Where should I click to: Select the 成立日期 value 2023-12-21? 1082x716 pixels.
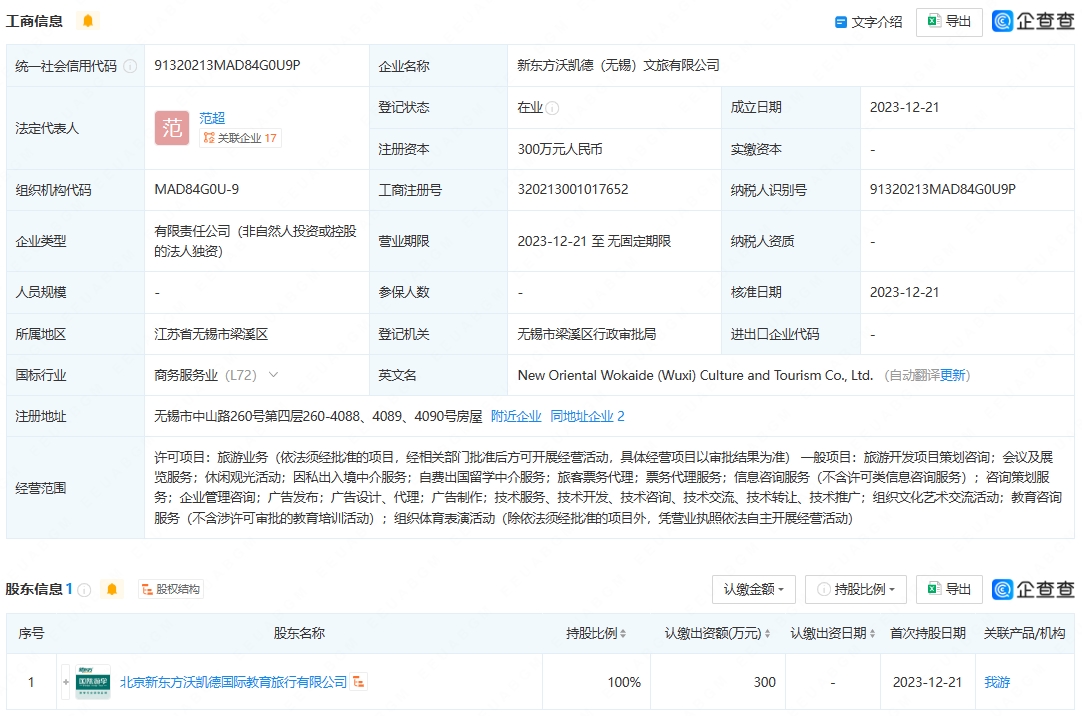pos(904,108)
